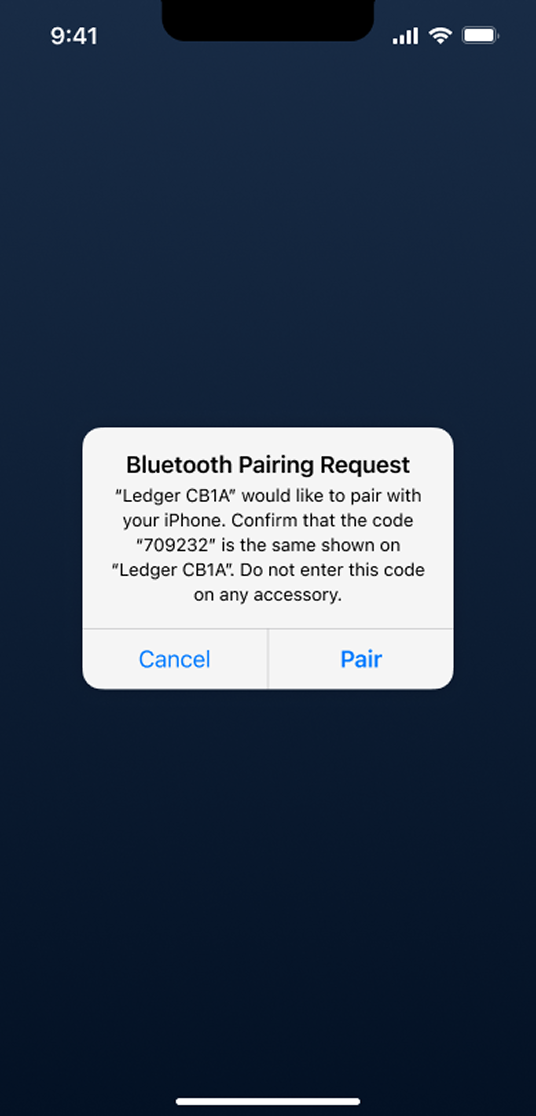The width and height of the screenshot is (536, 1116).
Task: Tap the dark background below the dialog
Action: 268,890
